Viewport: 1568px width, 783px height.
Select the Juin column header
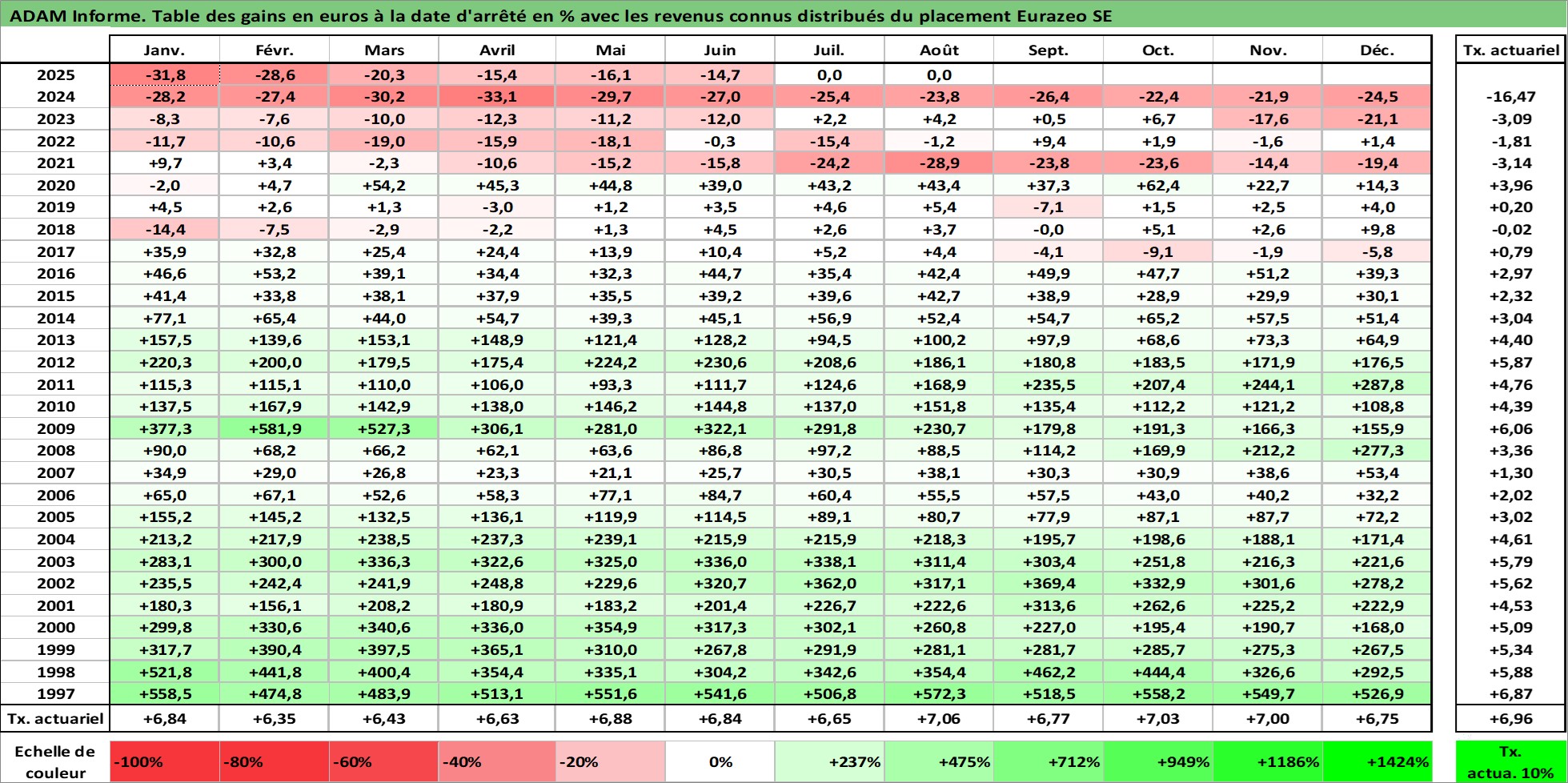720,50
